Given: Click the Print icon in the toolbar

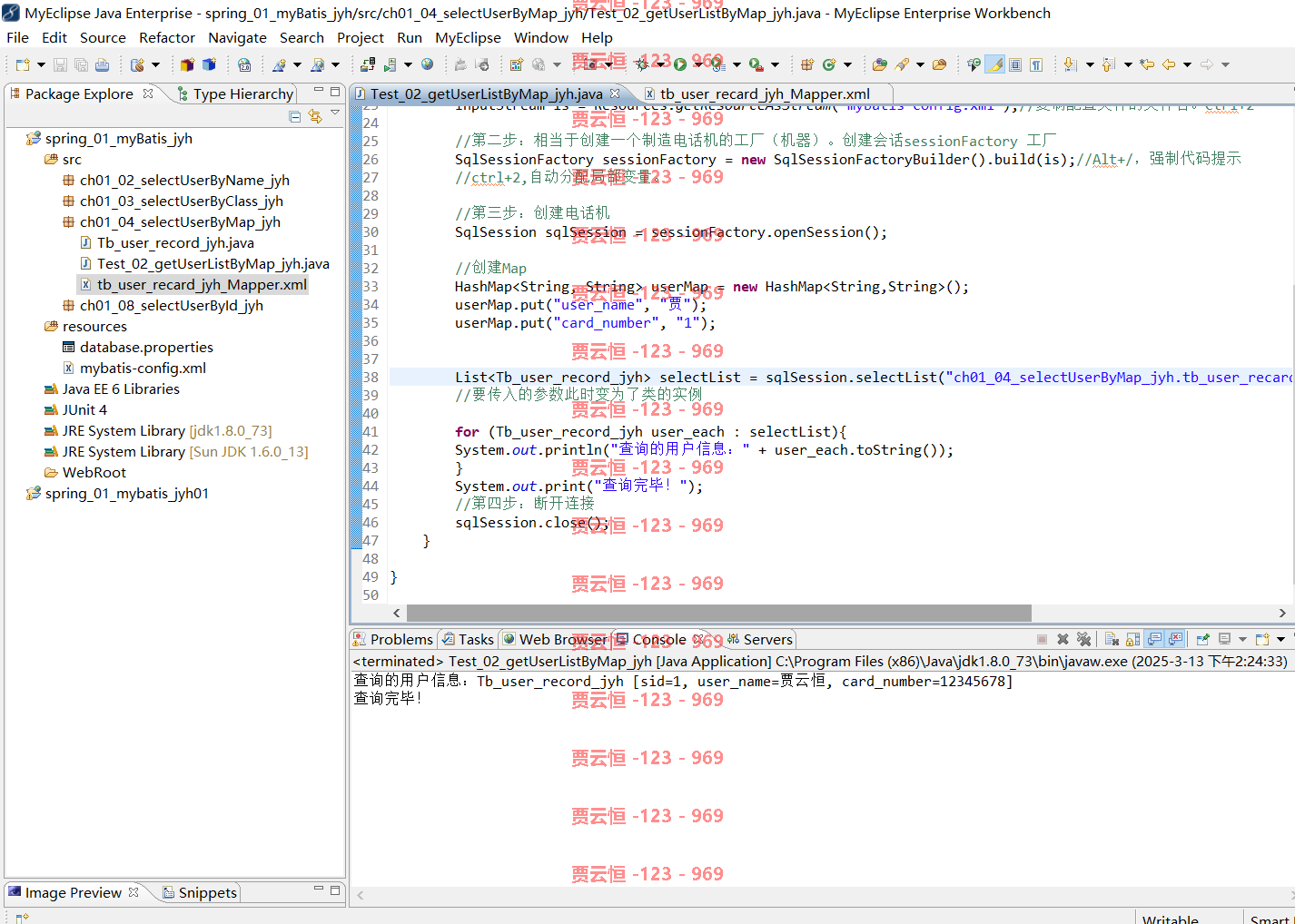Looking at the screenshot, I should point(102,64).
